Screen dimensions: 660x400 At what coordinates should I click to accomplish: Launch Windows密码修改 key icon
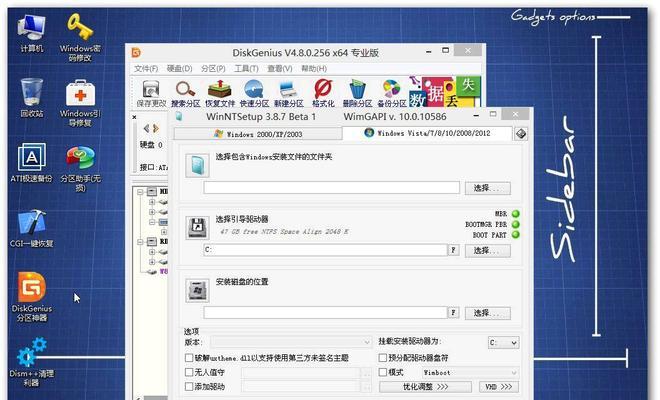(80, 37)
